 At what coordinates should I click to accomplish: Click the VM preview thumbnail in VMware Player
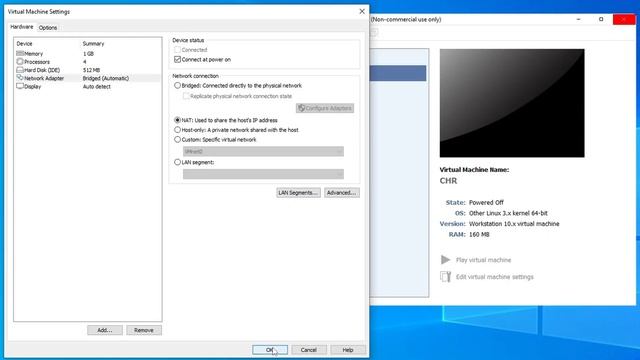point(512,103)
